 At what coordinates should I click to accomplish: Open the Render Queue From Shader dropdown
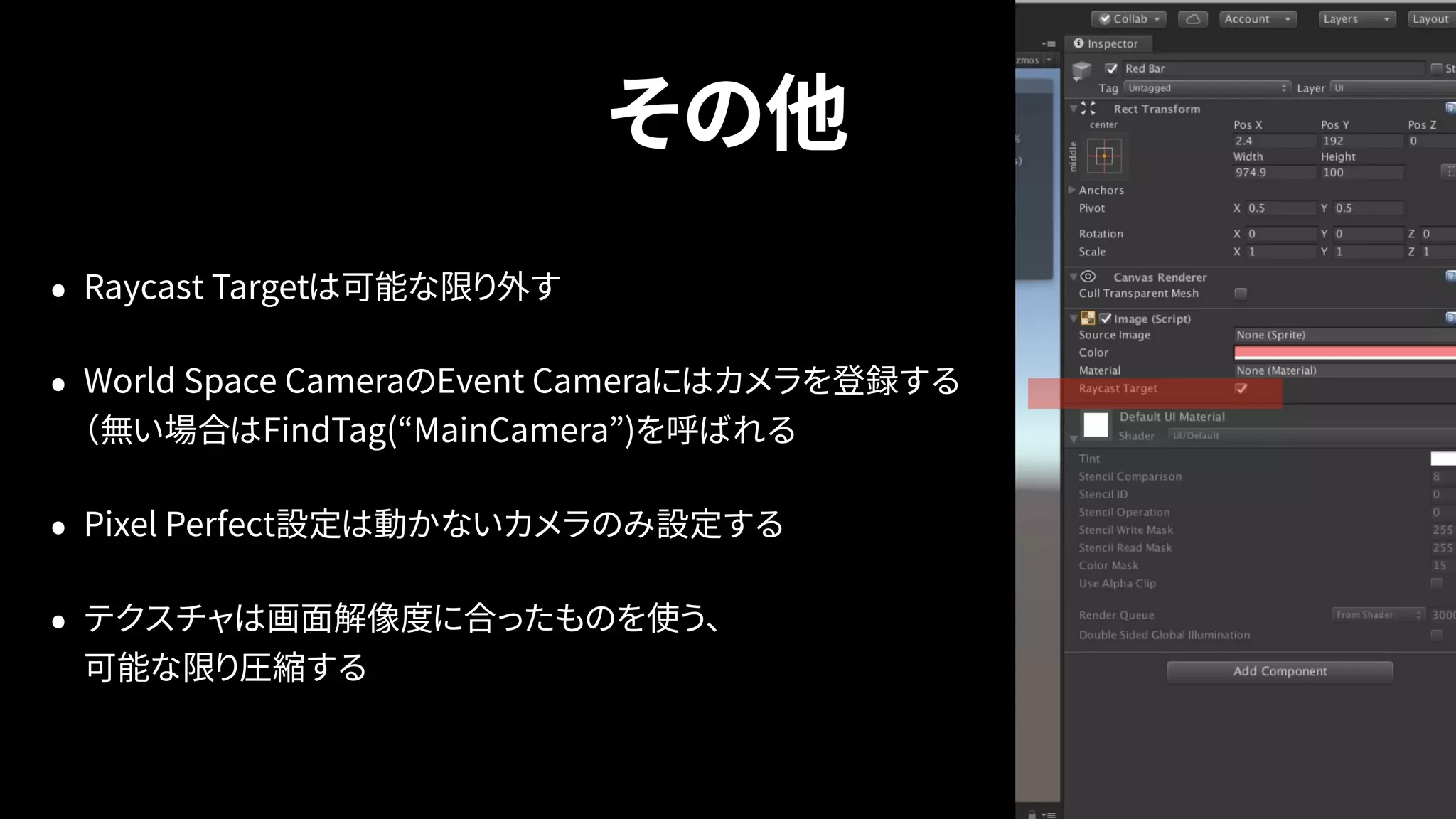point(1379,615)
